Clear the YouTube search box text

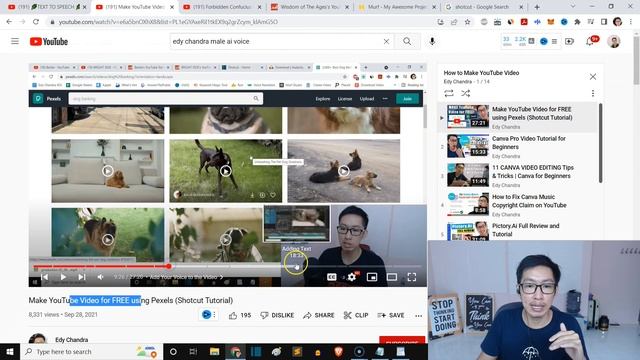[386, 41]
